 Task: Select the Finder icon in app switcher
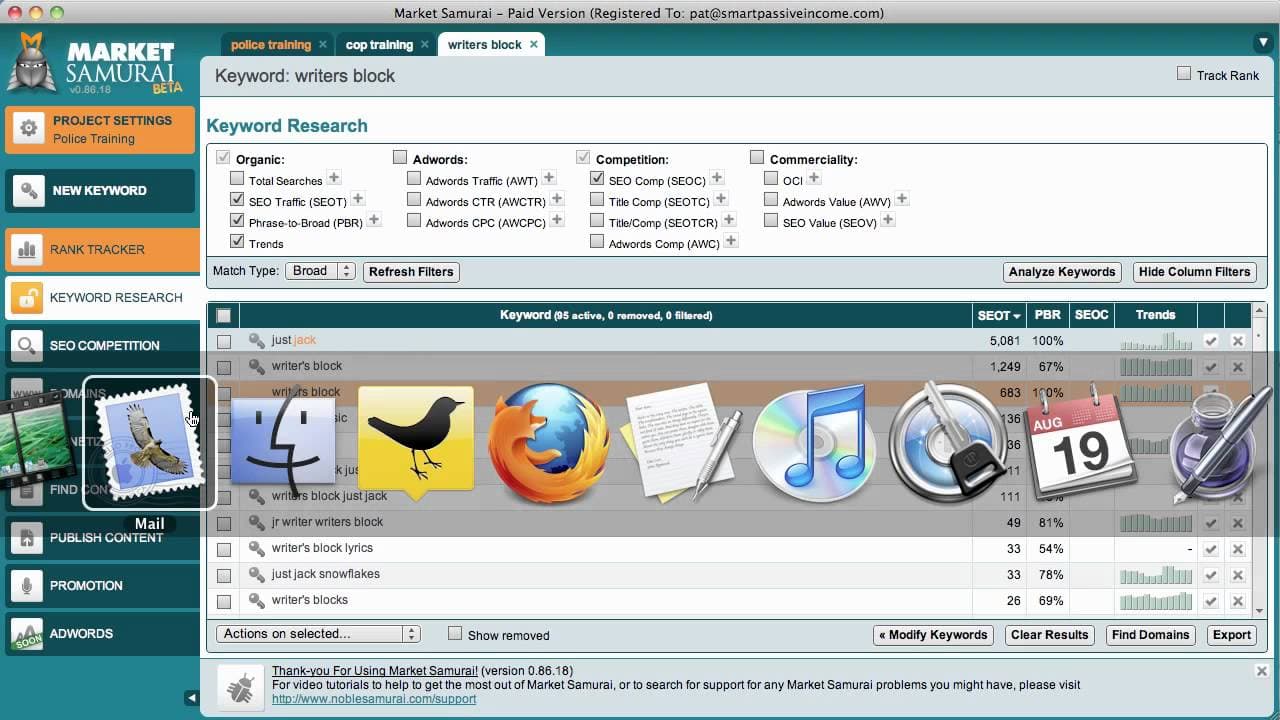tap(284, 444)
